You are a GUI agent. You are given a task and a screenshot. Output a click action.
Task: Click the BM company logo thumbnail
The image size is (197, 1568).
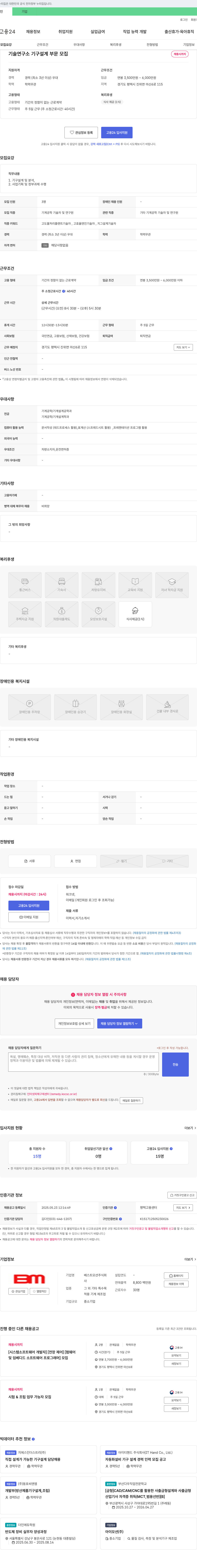29,1279
